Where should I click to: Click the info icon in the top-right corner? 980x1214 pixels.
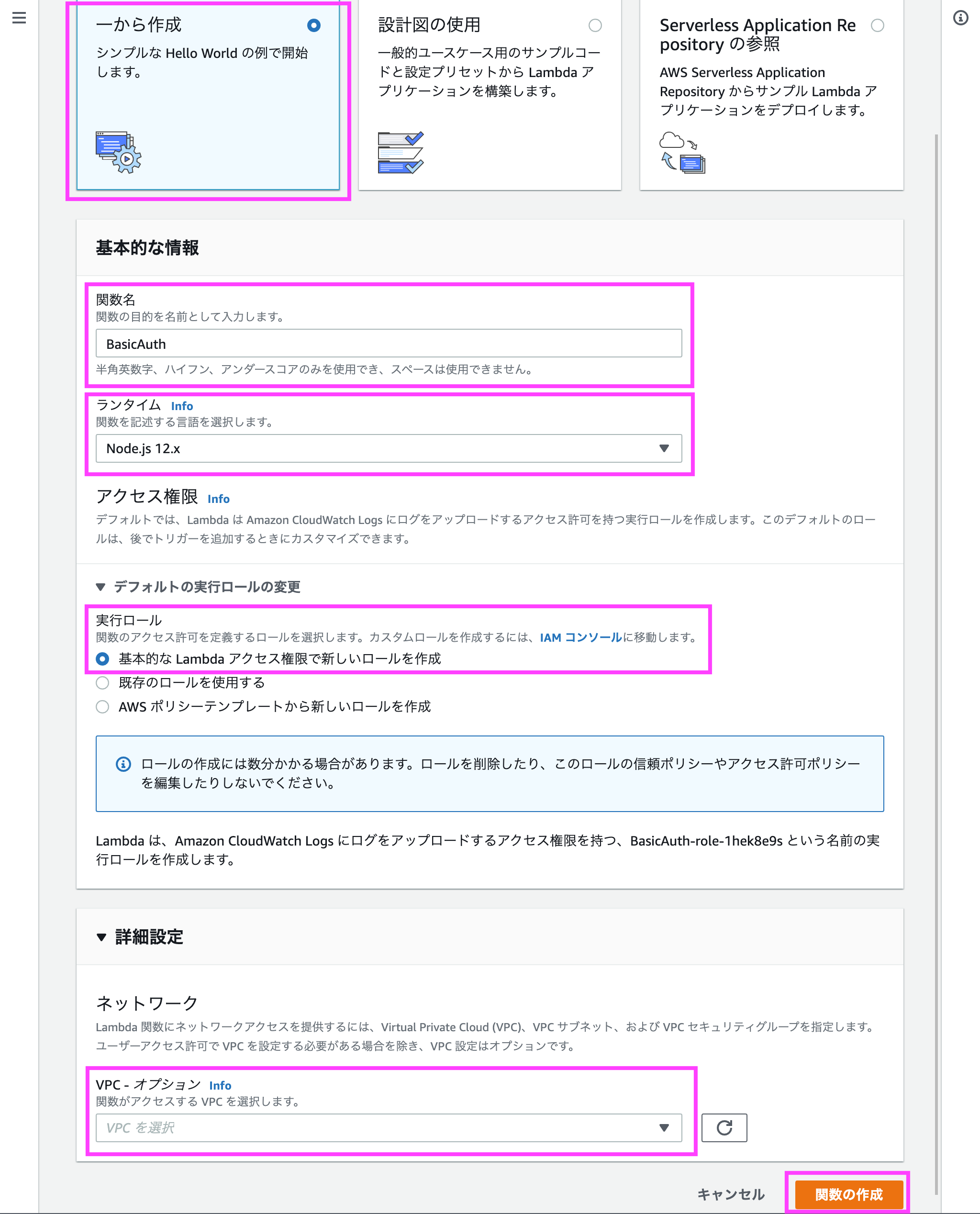(x=960, y=19)
